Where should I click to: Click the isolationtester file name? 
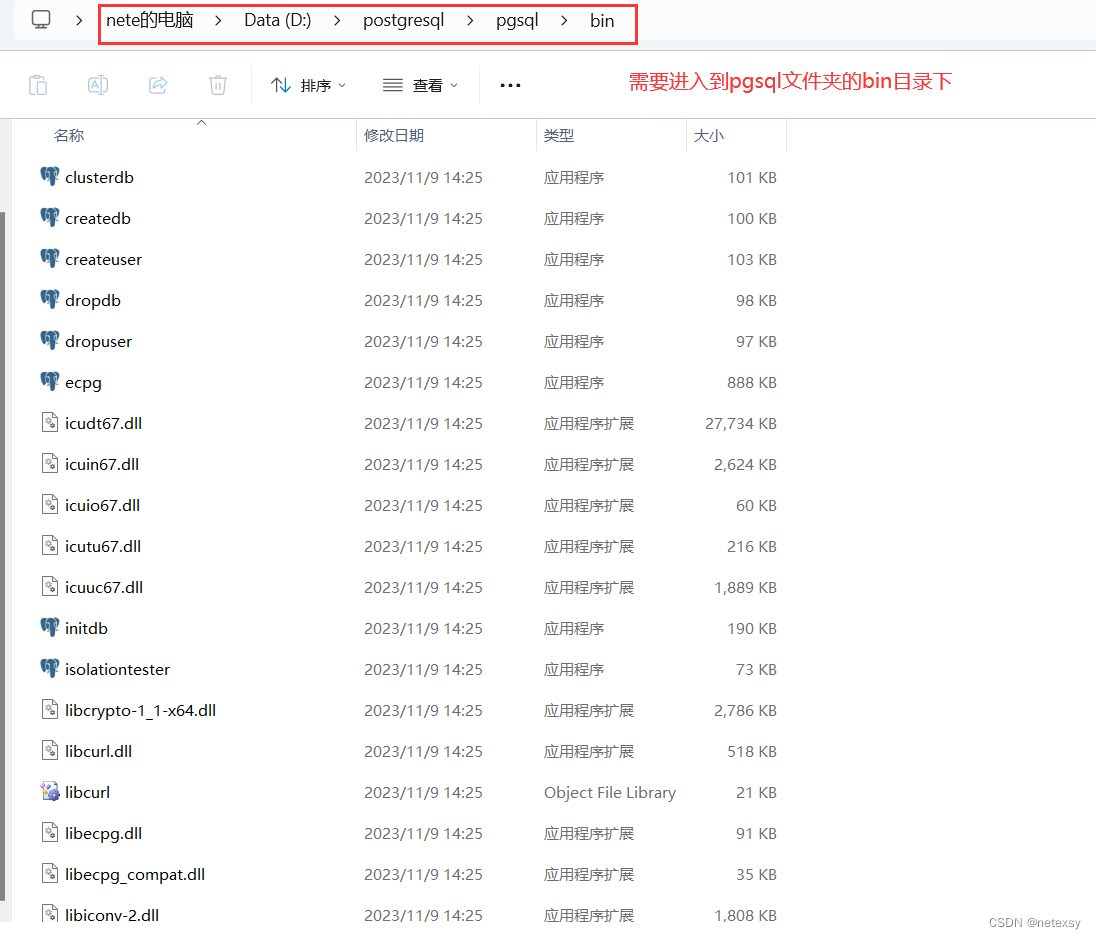coord(117,669)
